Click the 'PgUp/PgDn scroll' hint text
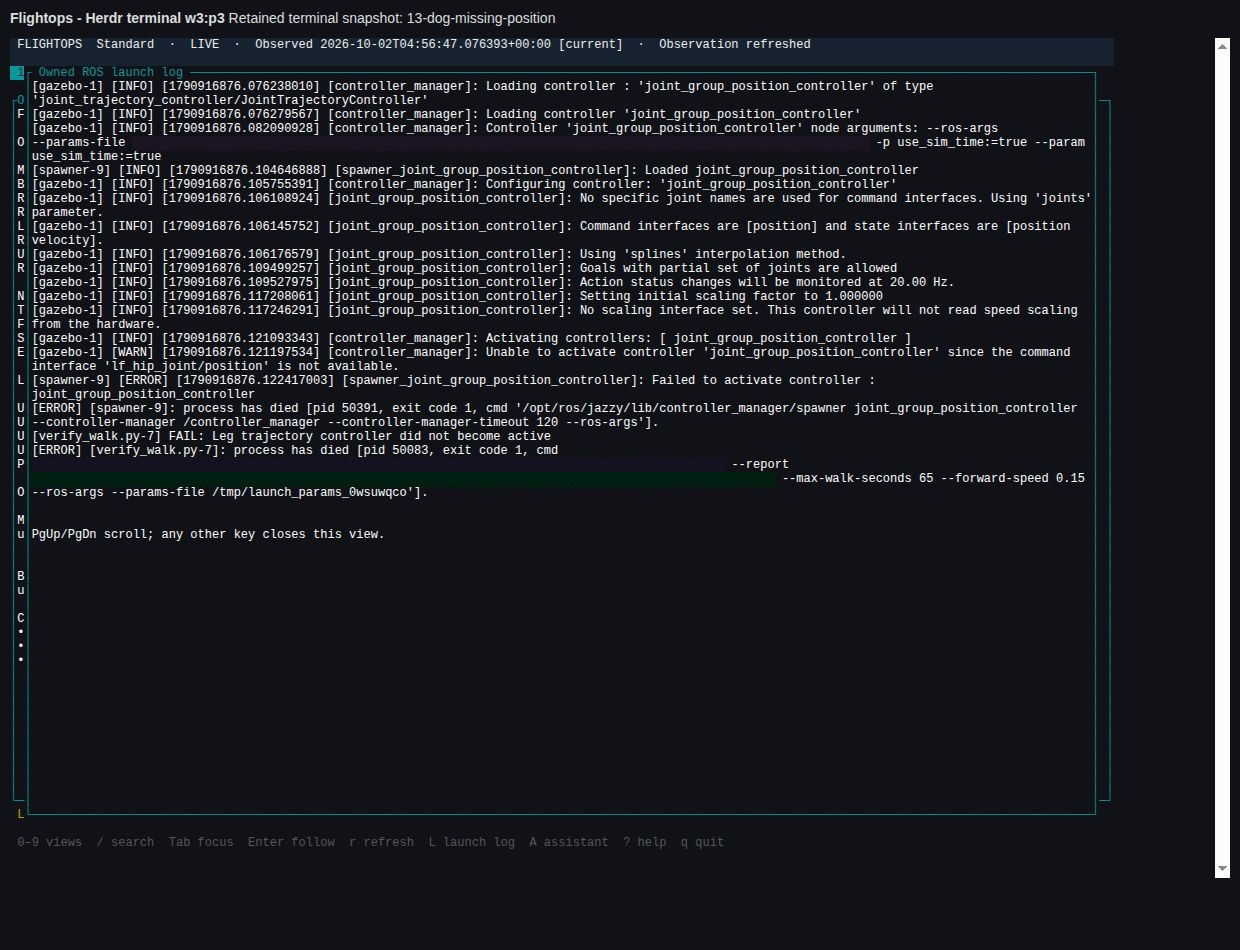Viewport: 1240px width, 950px height. point(208,534)
